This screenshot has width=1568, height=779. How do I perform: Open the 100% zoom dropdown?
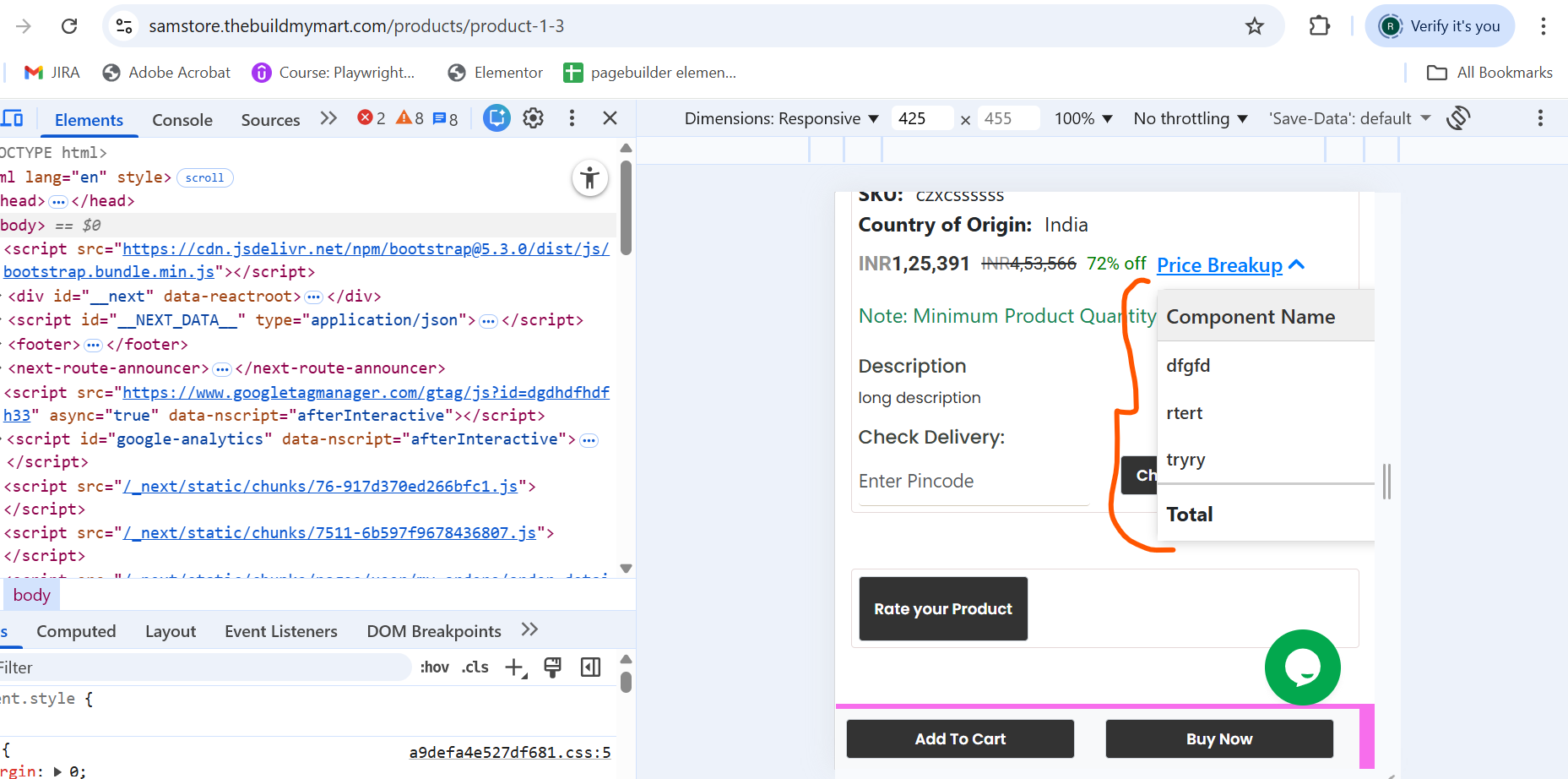[x=1083, y=118]
